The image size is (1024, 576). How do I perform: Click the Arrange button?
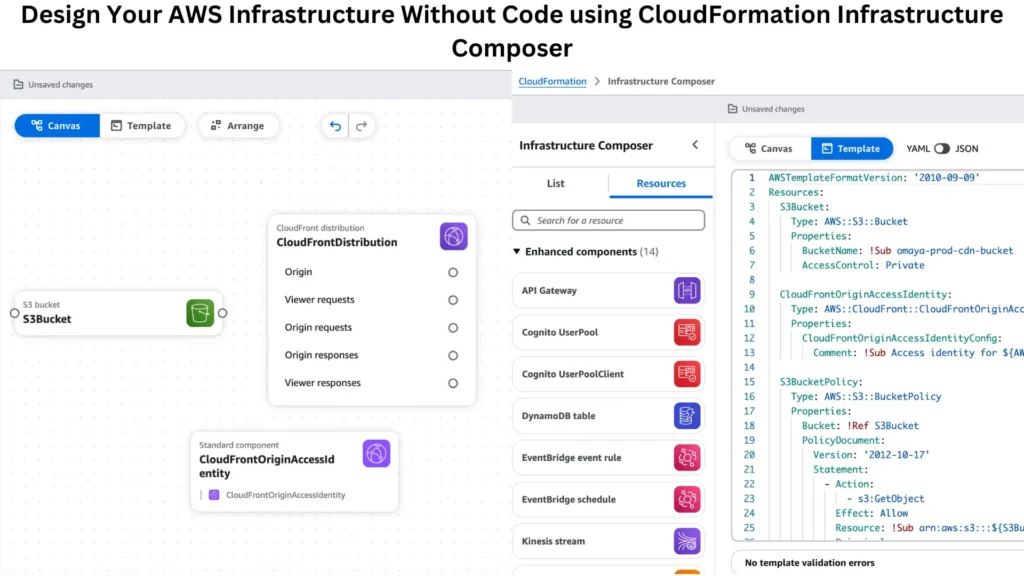[238, 125]
